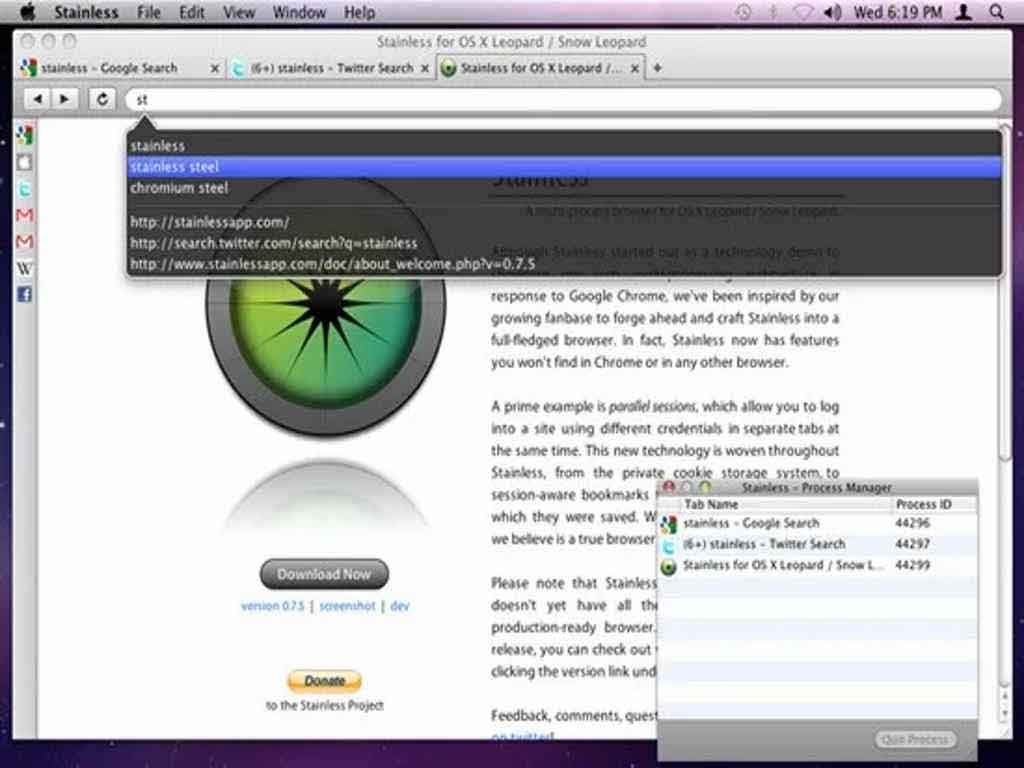Screen dimensions: 1024x768
Task: Click the Wi-Fi icon in the menu bar
Action: pos(803,12)
